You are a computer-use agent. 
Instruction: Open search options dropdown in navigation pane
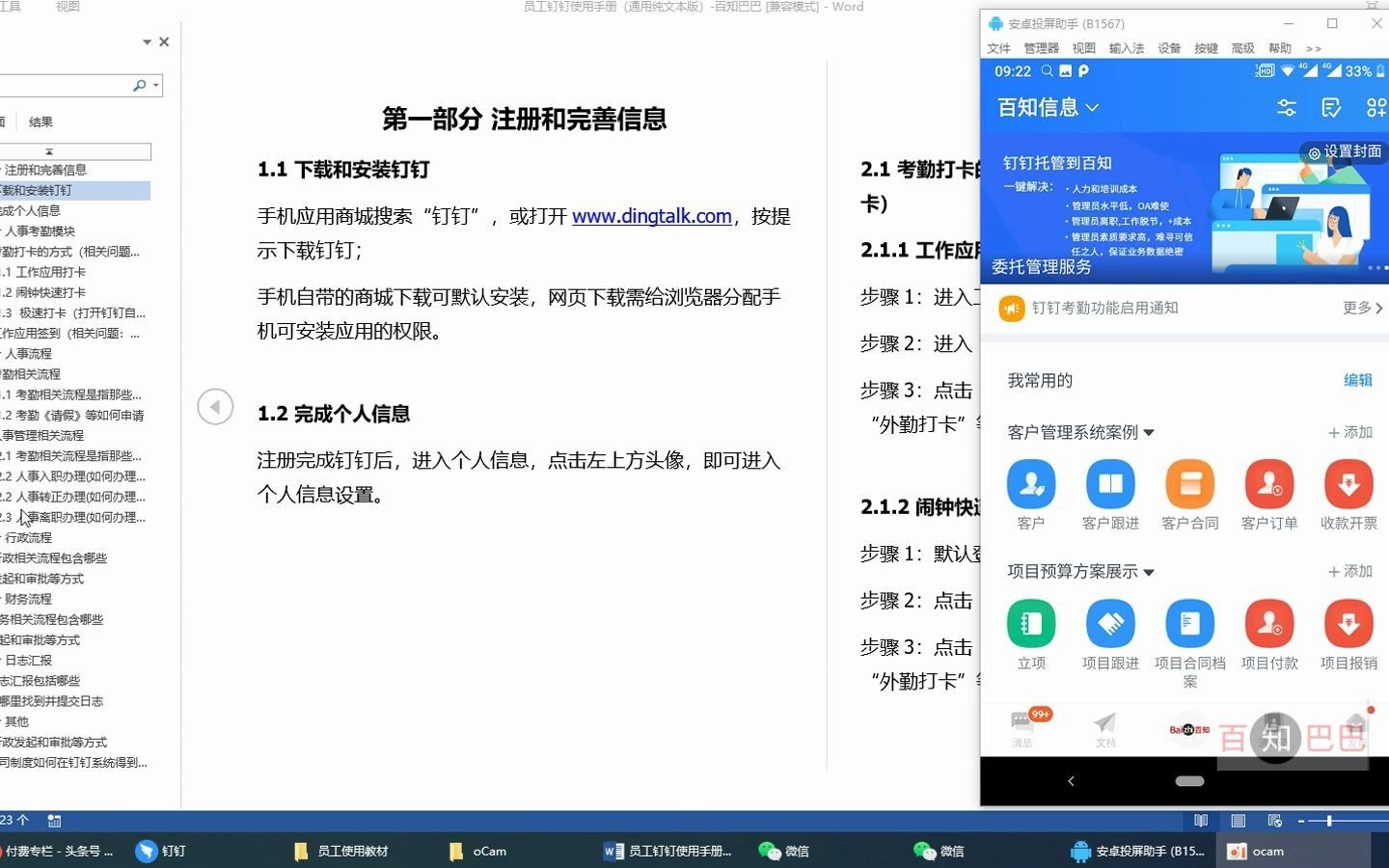point(155,86)
